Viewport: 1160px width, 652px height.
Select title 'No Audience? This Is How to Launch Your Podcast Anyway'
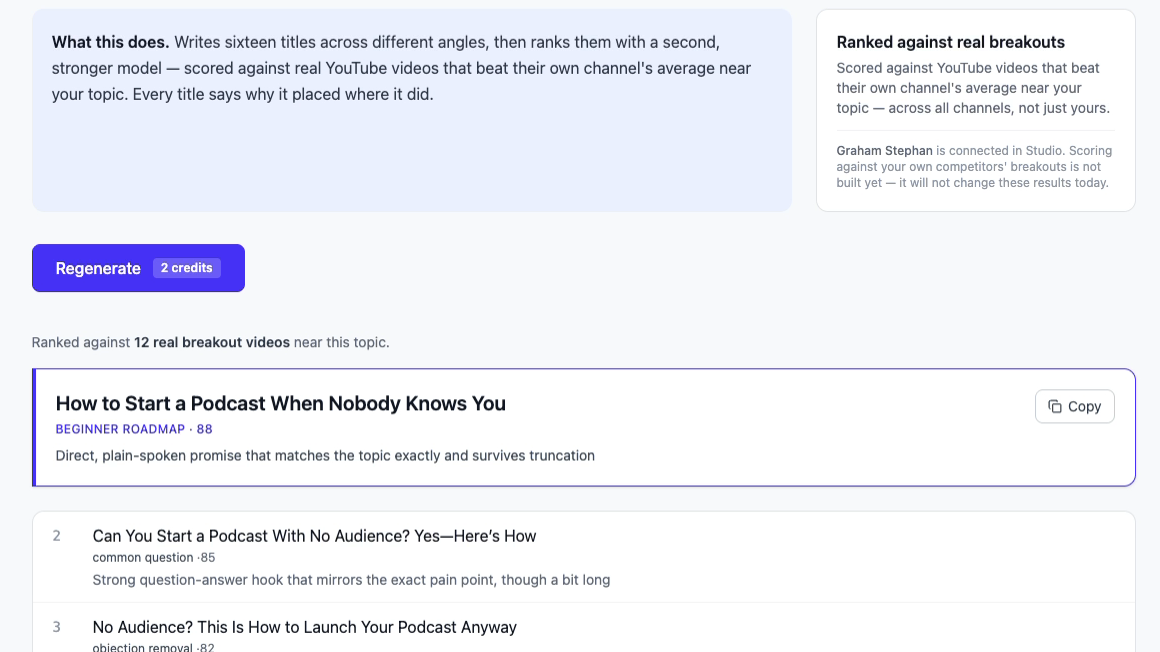[x=305, y=627]
